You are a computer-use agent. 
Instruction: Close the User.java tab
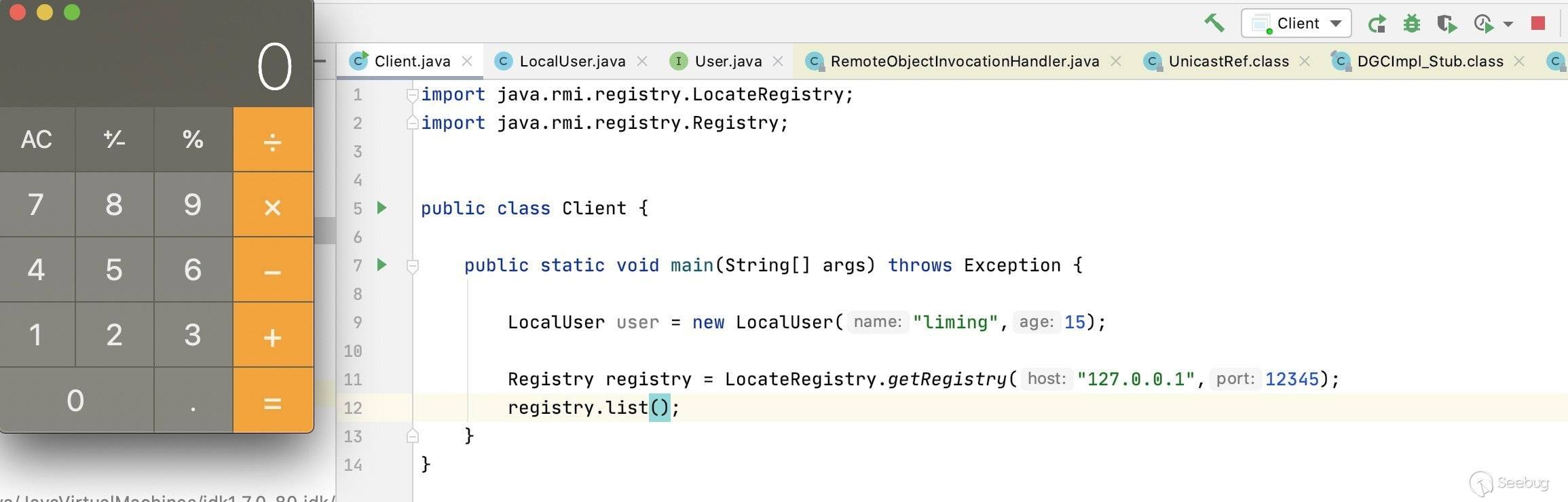tap(779, 61)
